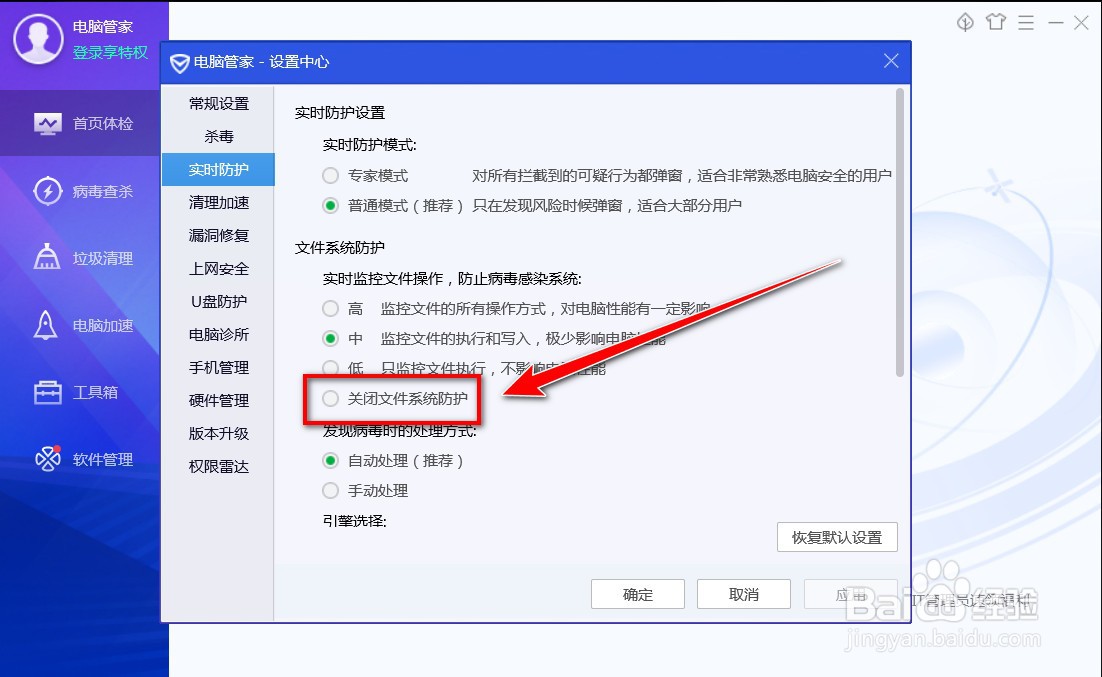This screenshot has width=1102, height=677.
Task: Click 实时防护设置 section heading
Action: (x=339, y=112)
